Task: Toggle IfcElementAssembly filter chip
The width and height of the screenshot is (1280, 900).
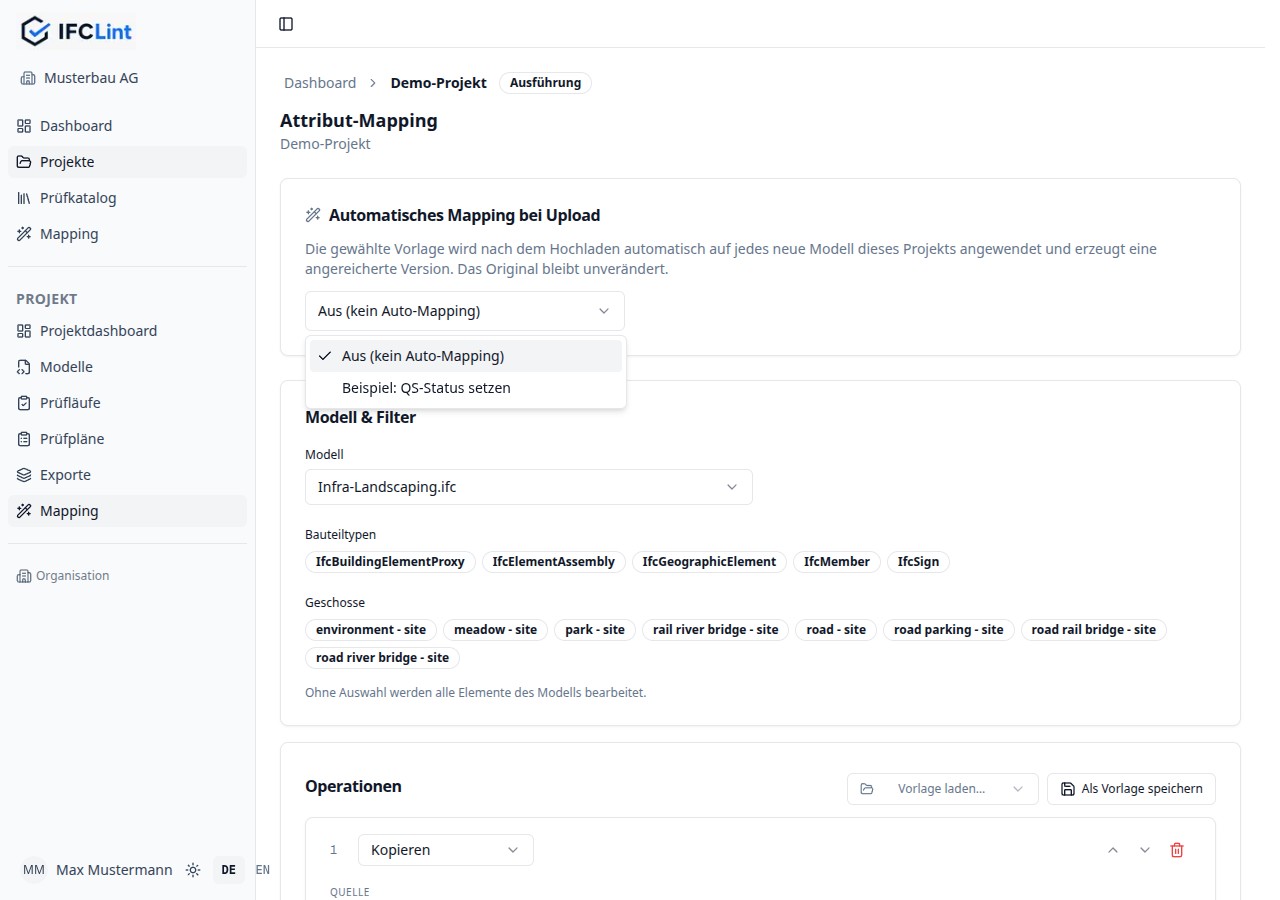Action: pos(554,562)
